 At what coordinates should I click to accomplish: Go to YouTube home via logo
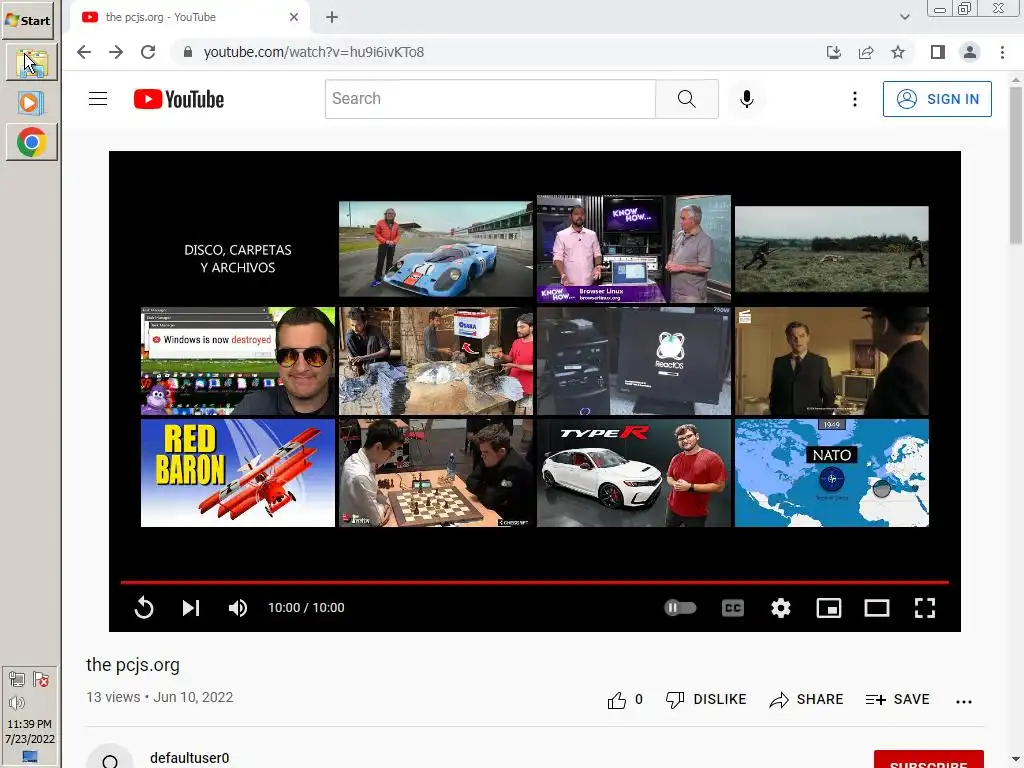[179, 99]
